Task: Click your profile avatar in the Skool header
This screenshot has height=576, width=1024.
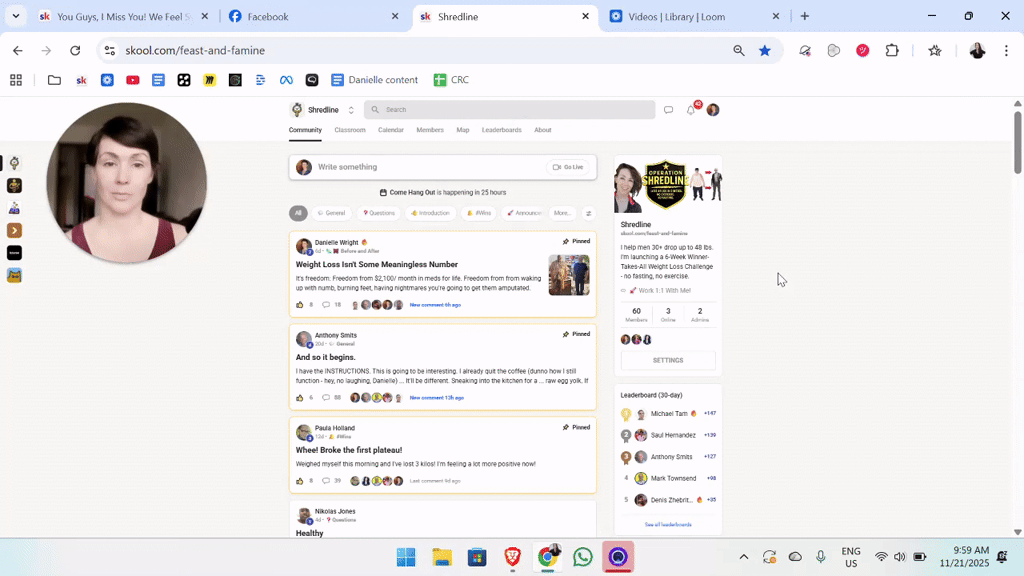Action: [x=713, y=110]
